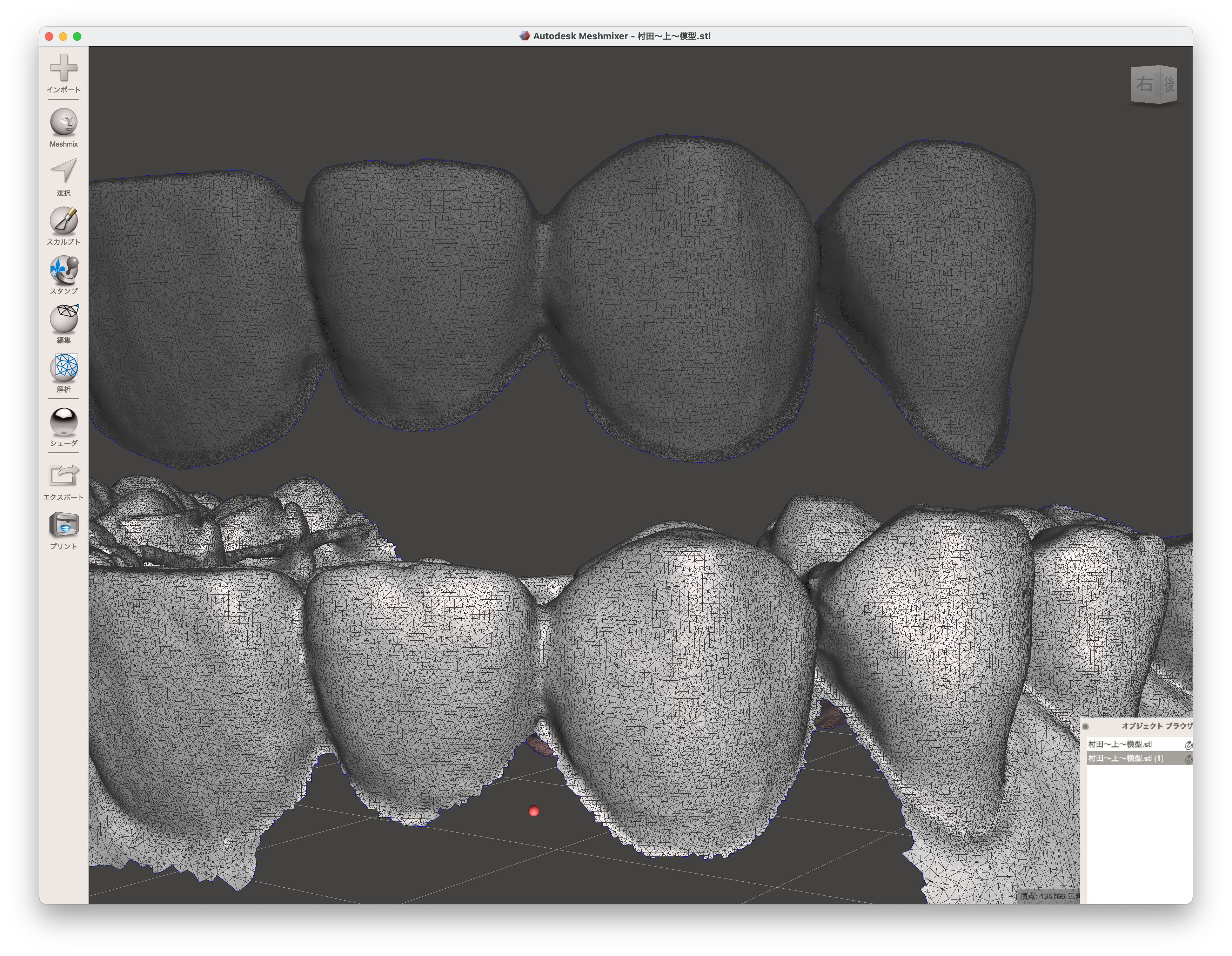This screenshot has width=1232, height=956.
Task: Click the Import (インポート) plus icon
Action: click(x=64, y=68)
